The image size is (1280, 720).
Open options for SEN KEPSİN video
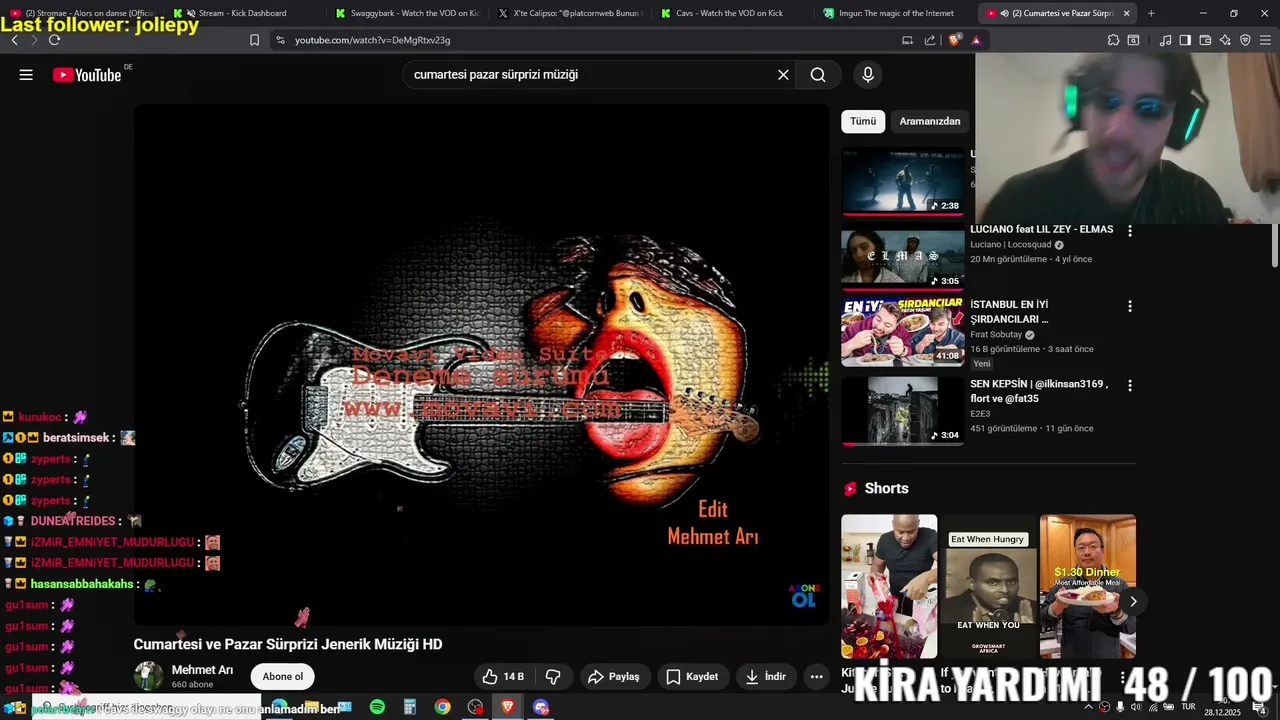(1130, 385)
